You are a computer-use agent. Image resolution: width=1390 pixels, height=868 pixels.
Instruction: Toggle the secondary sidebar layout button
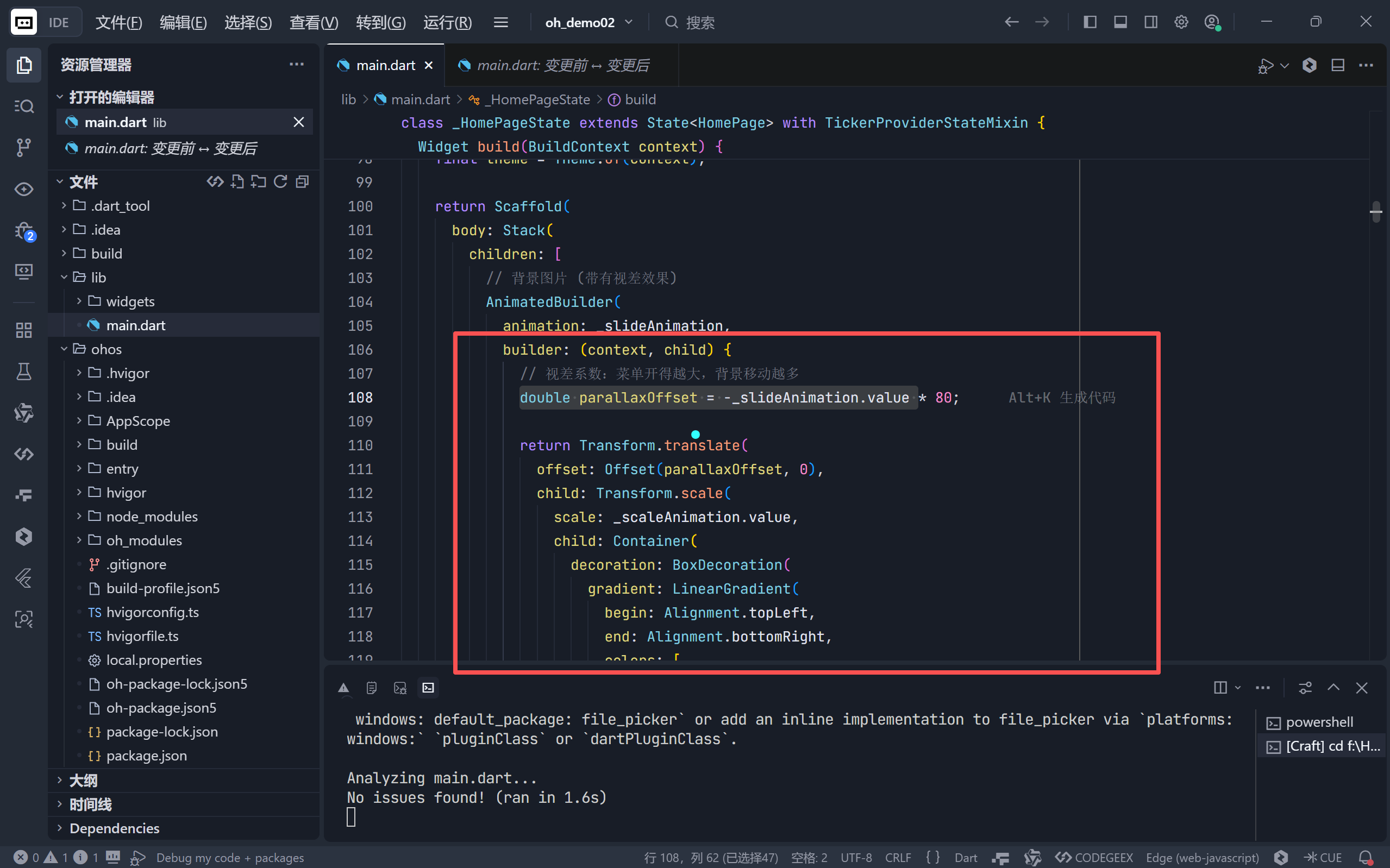click(x=1150, y=22)
